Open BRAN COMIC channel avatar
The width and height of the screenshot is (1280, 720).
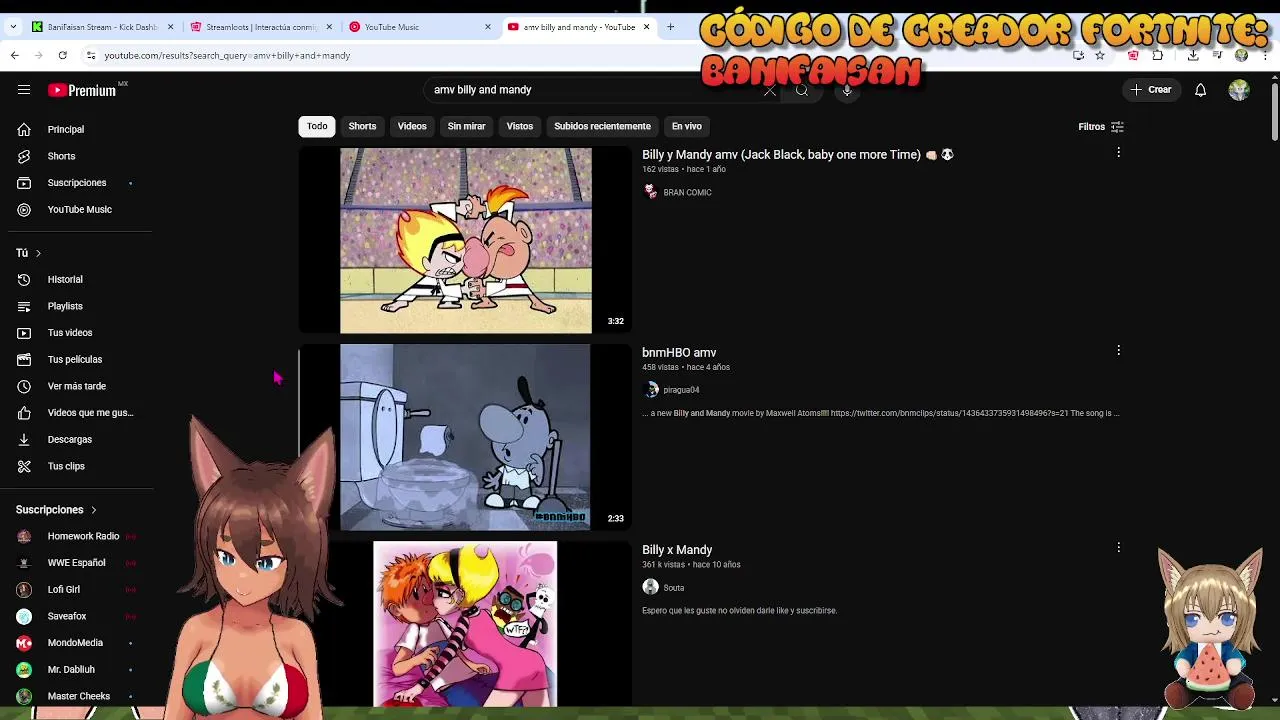(651, 192)
